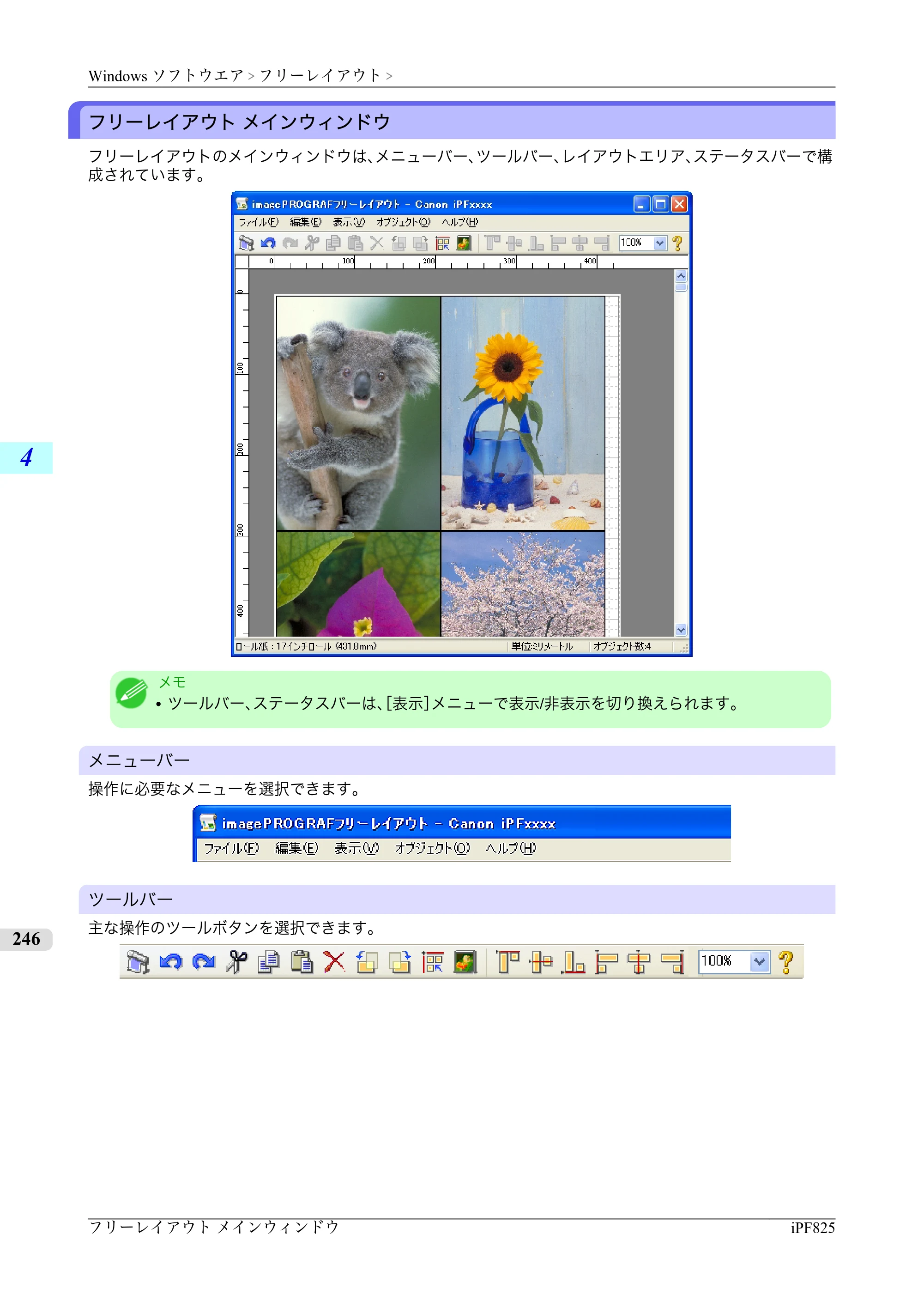Image resolution: width=924 pixels, height=1307 pixels.
Task: Click the help question mark in the main window toolbar
Action: pos(677,243)
